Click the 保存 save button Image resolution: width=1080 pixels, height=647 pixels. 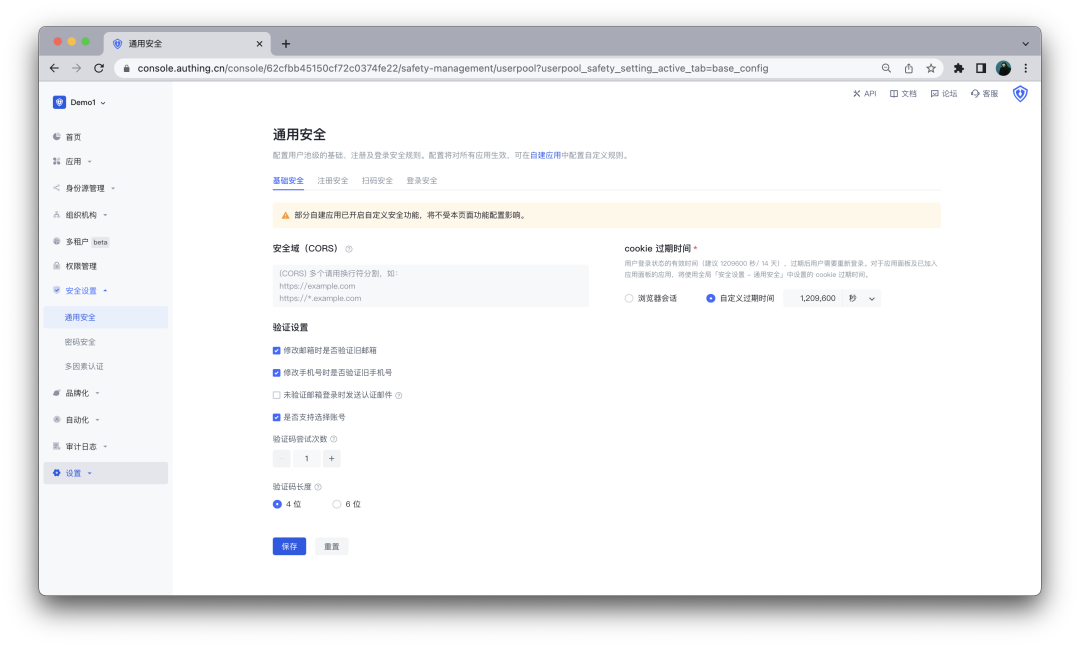(x=289, y=546)
